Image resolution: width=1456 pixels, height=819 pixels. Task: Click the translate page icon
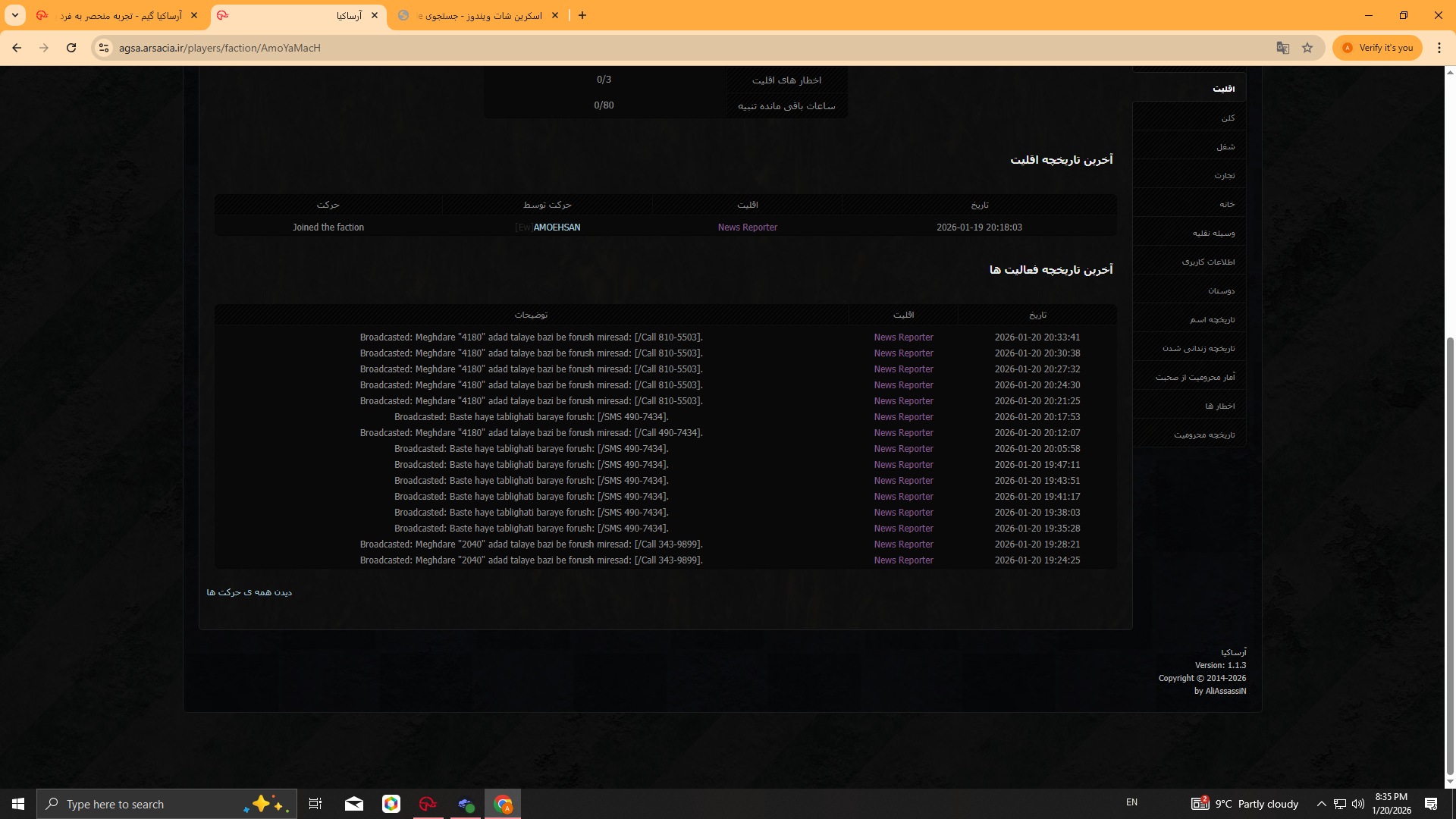pos(1282,48)
